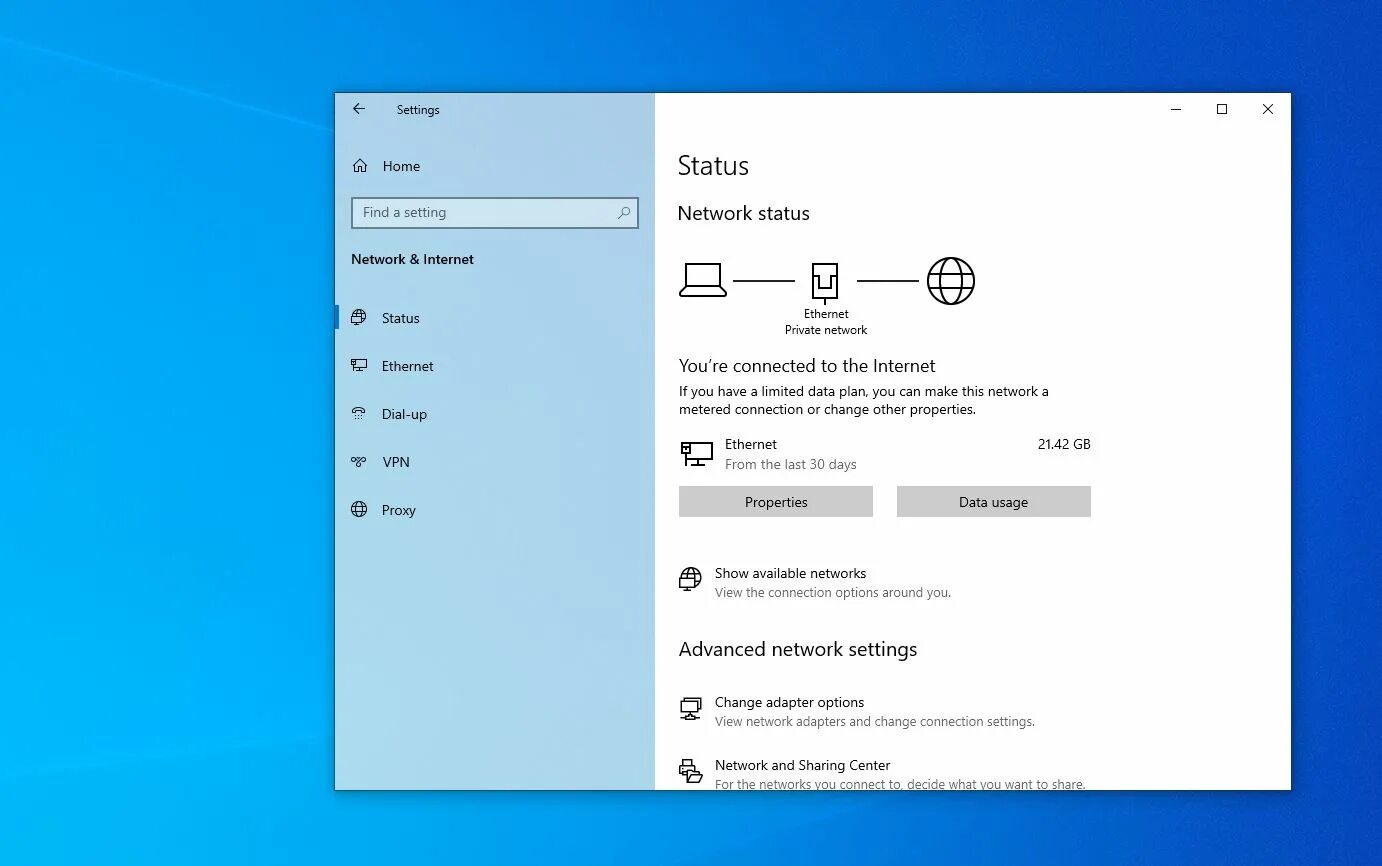This screenshot has height=866, width=1382.
Task: Click the 'From the last 30 days' text
Action: [x=791, y=464]
